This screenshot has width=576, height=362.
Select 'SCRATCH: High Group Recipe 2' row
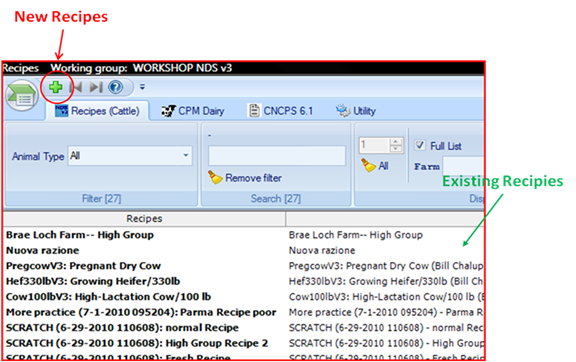137,343
